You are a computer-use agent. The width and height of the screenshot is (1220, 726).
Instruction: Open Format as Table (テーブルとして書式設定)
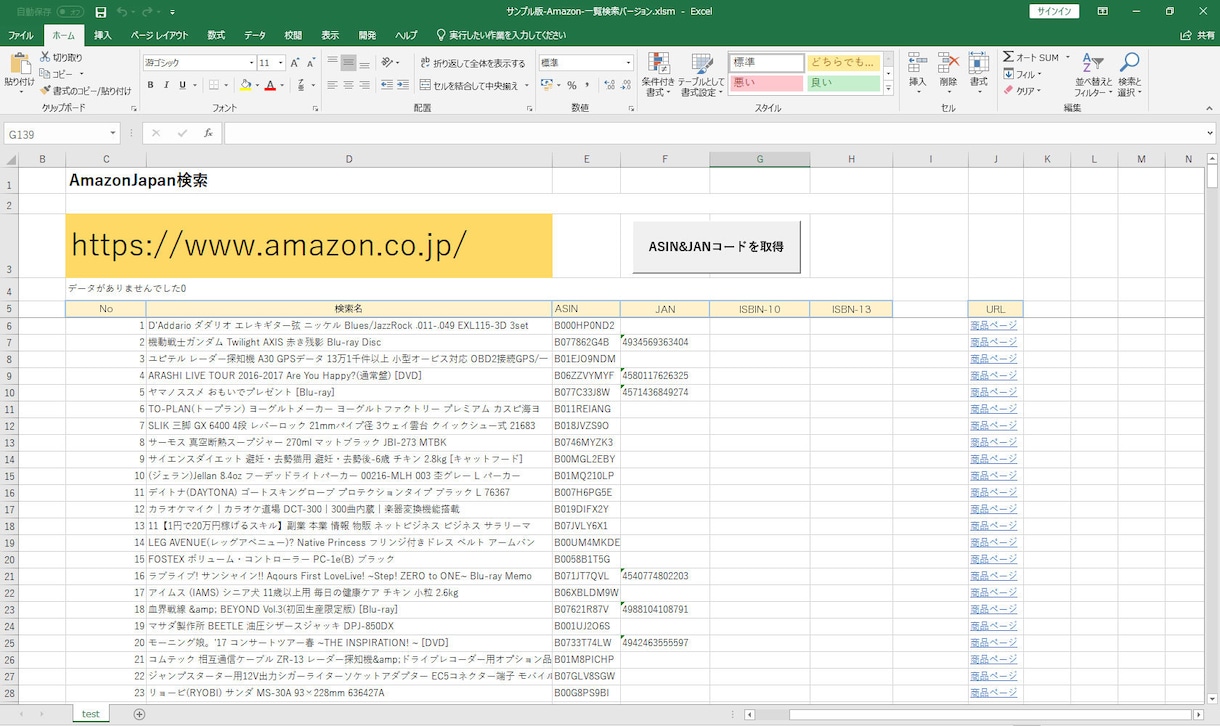point(701,74)
